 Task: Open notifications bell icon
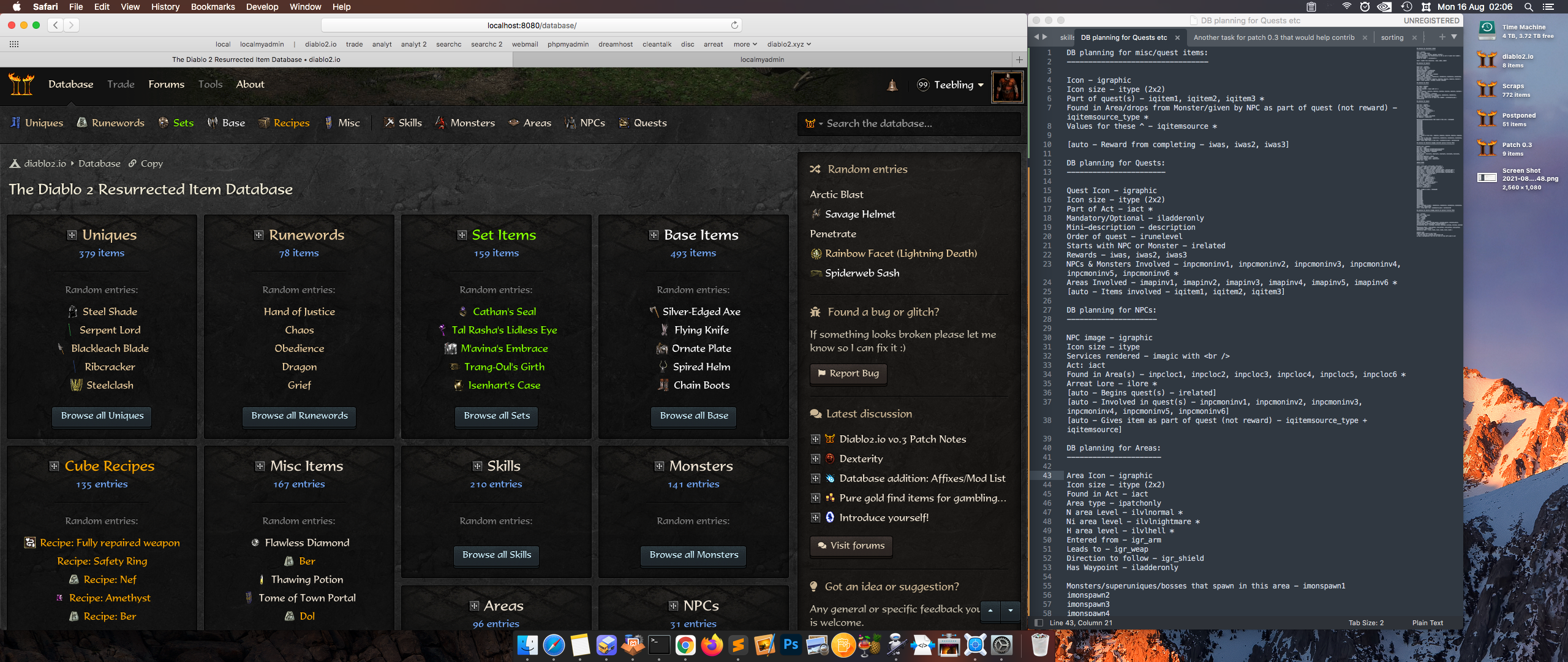[892, 85]
